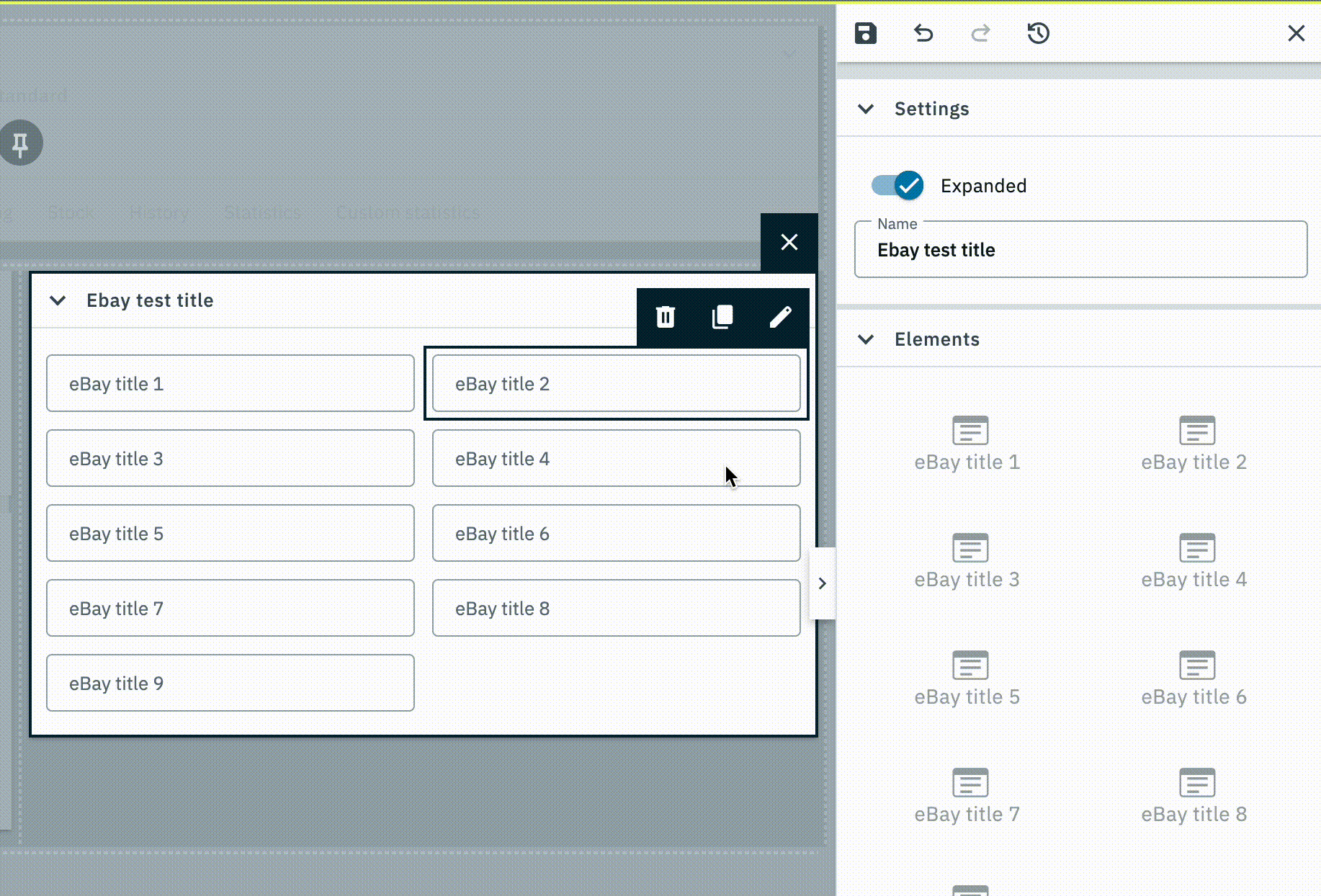
Task: Select the eBay title 9 field
Action: [x=230, y=683]
